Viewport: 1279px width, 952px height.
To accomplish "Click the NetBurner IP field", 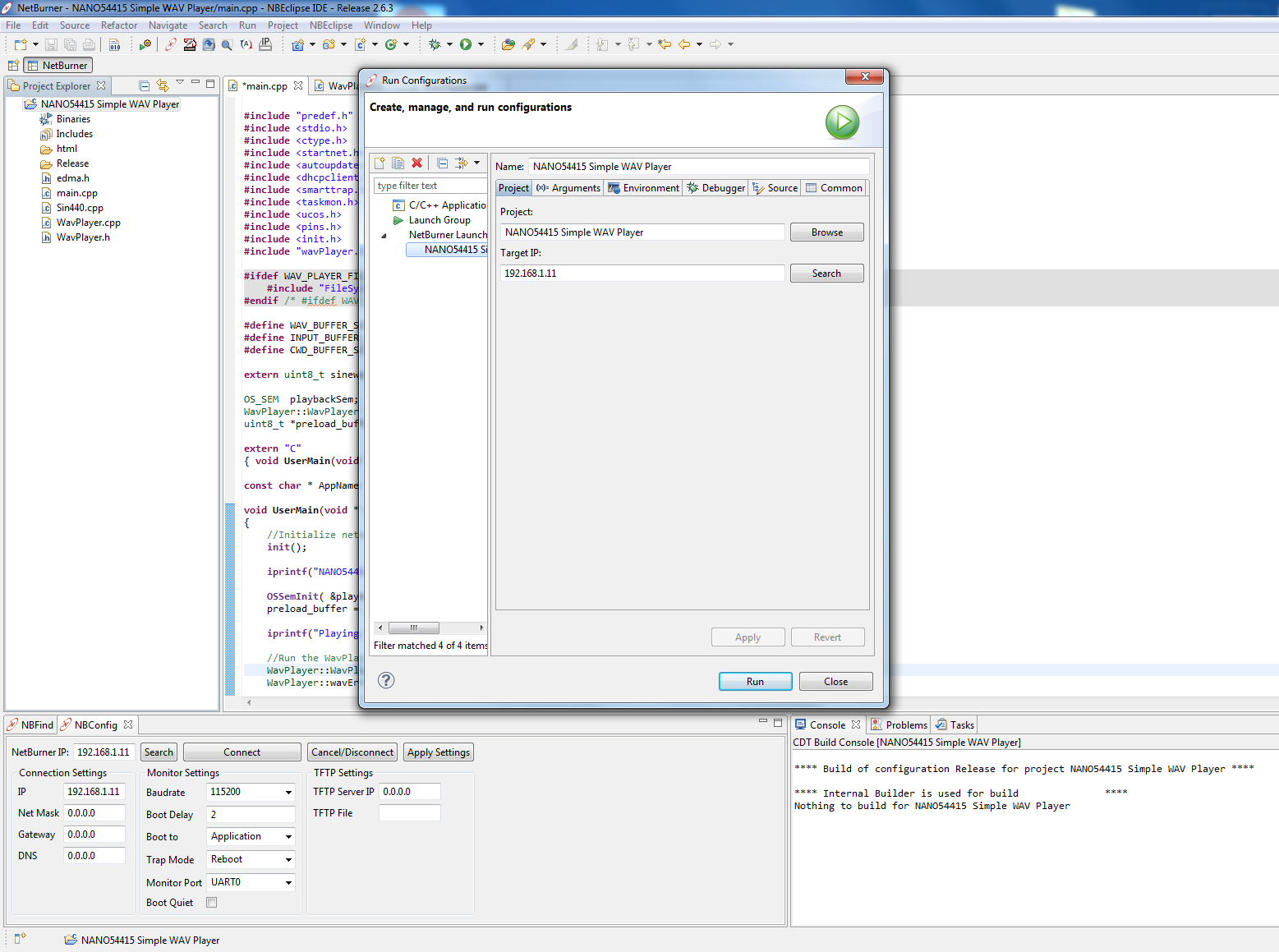I will pyautogui.click(x=104, y=752).
